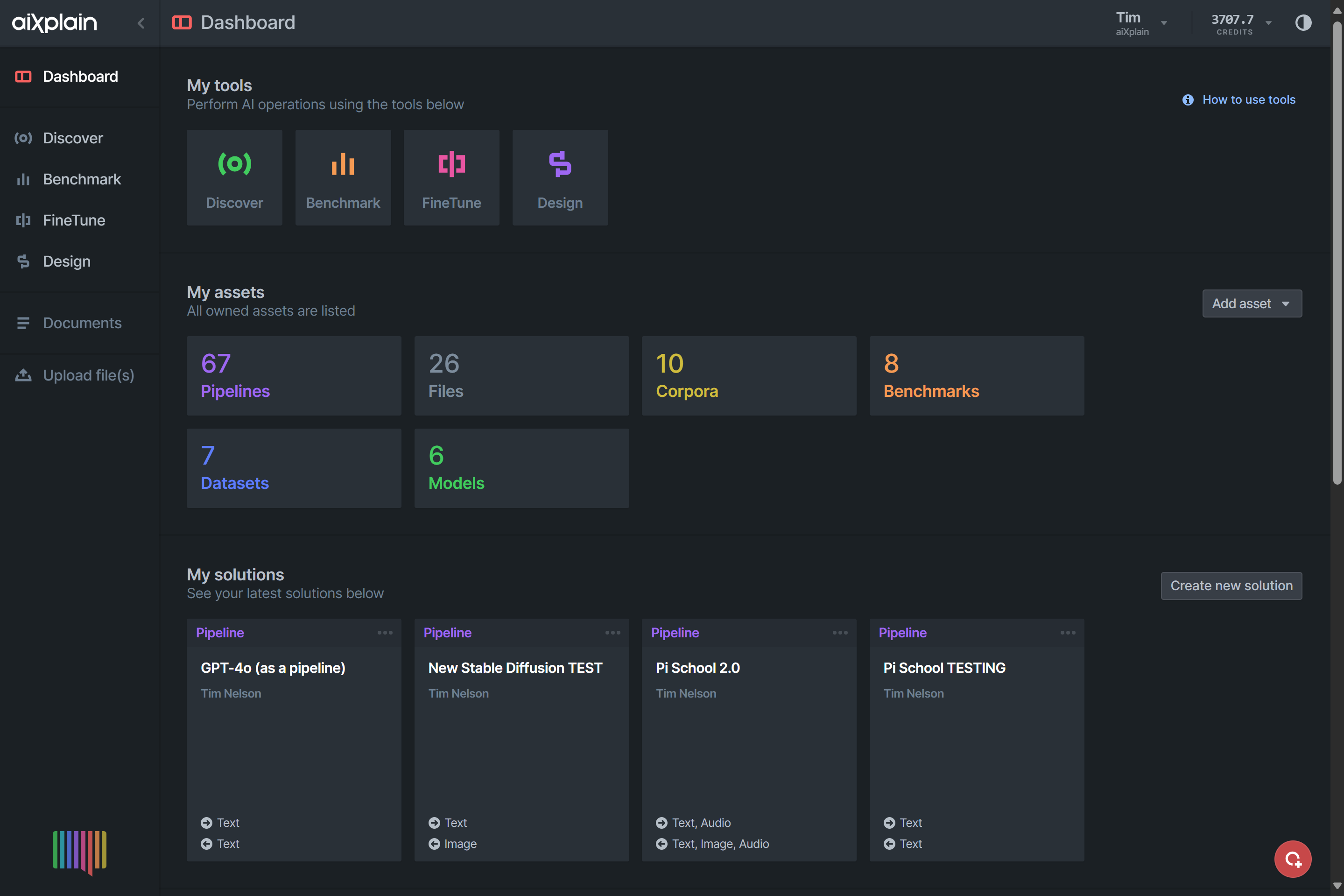Click the How to use tools link
The image size is (1344, 896).
pyautogui.click(x=1249, y=99)
